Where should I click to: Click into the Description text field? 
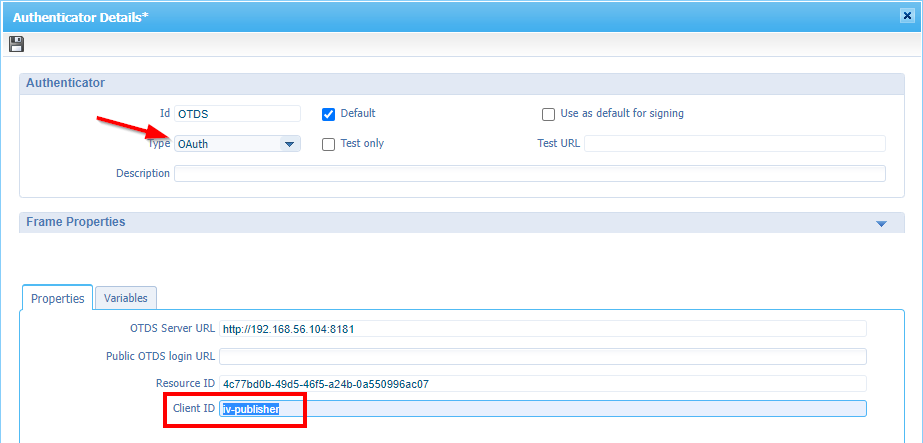[529, 174]
